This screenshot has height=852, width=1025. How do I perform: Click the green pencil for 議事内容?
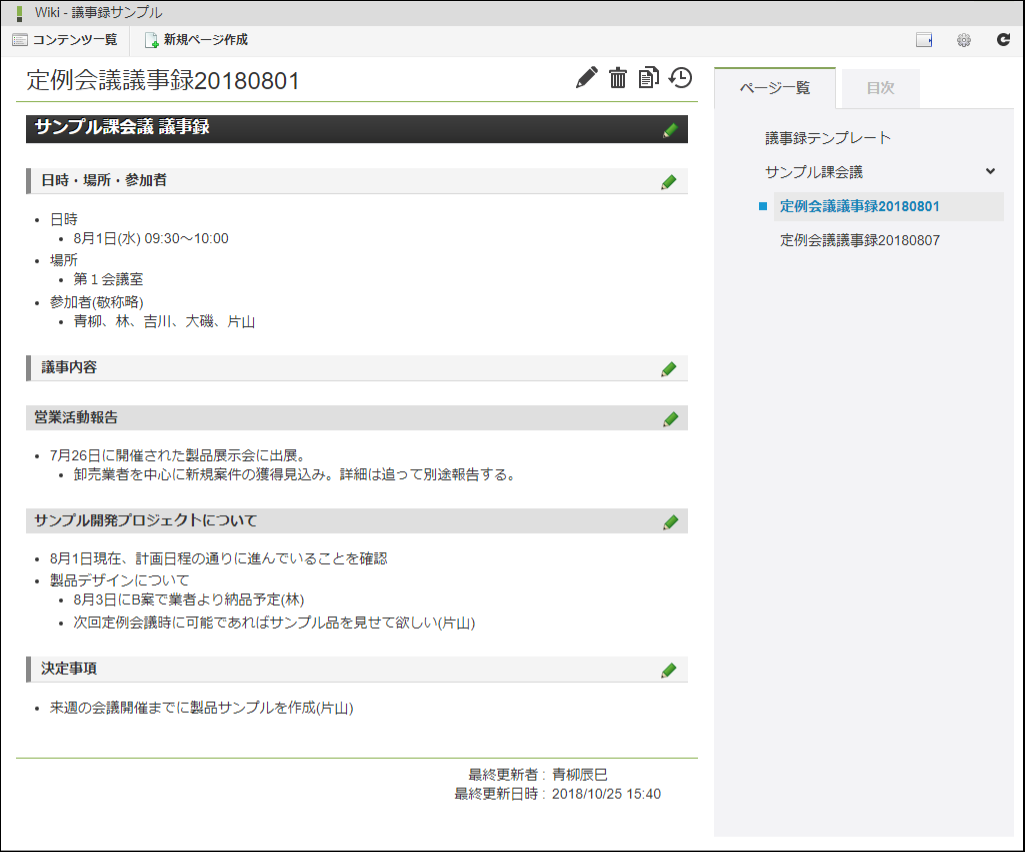click(x=669, y=369)
